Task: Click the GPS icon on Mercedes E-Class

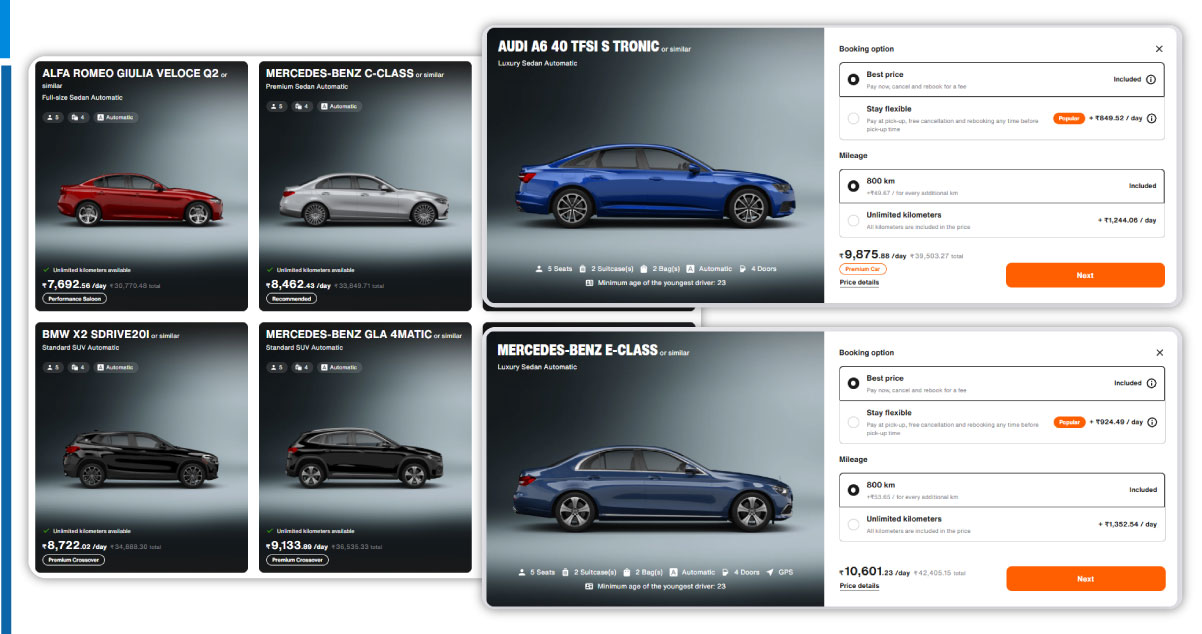Action: (770, 572)
